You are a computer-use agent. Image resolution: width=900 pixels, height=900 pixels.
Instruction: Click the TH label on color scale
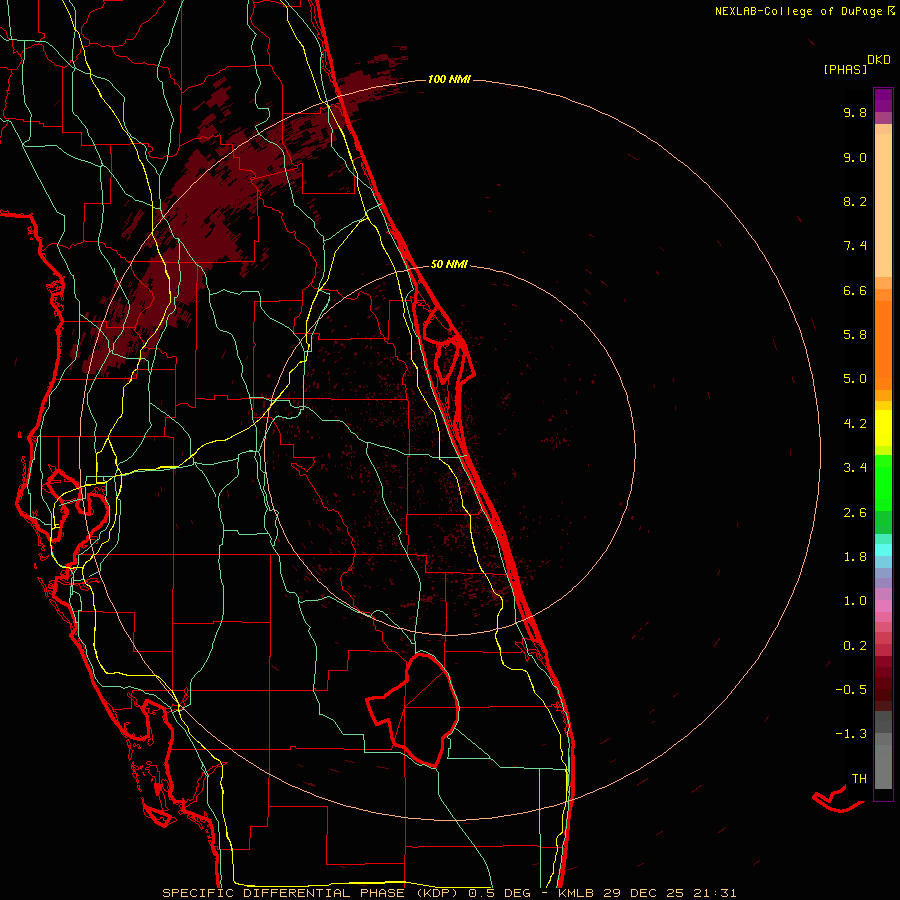pos(859,779)
